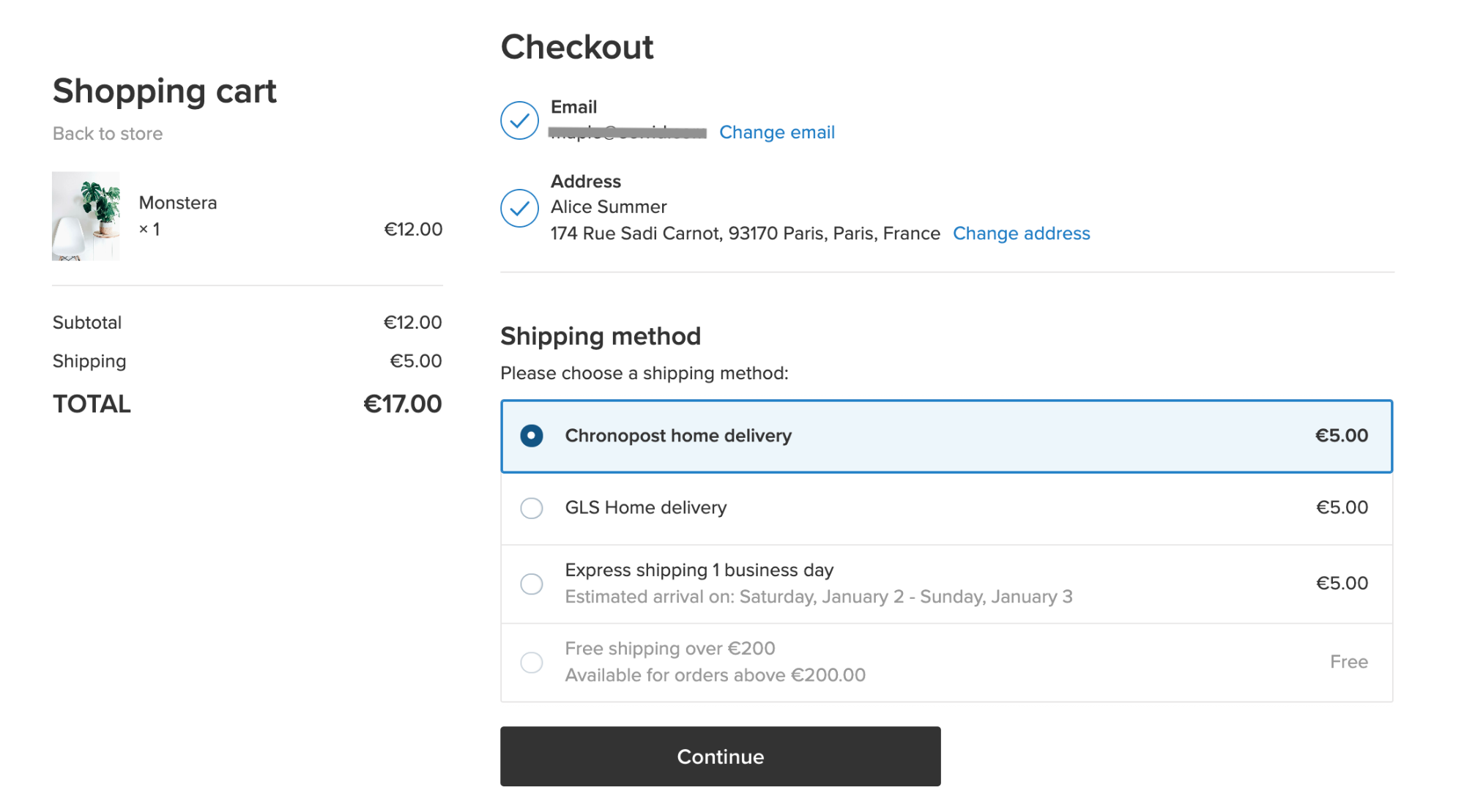The image size is (1464, 812).
Task: Click the Address step checkmark icon
Action: coord(519,209)
